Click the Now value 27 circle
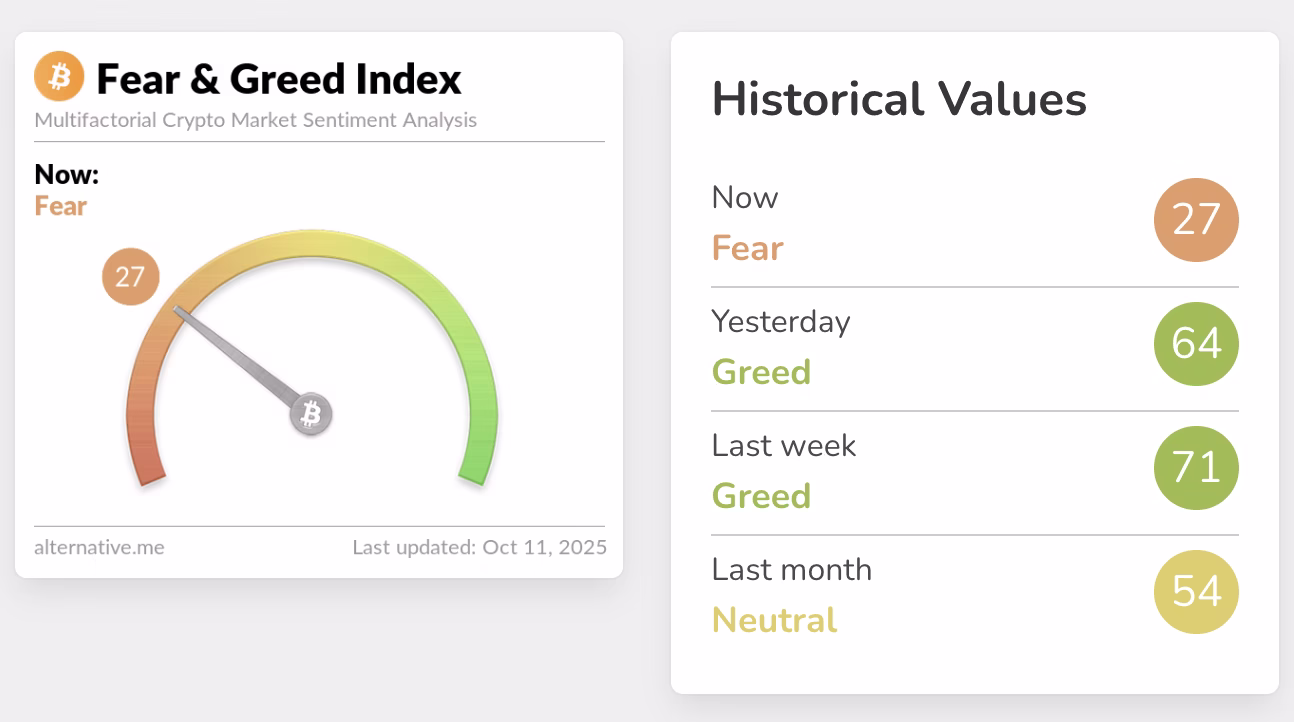This screenshot has height=722, width=1294. (1196, 220)
